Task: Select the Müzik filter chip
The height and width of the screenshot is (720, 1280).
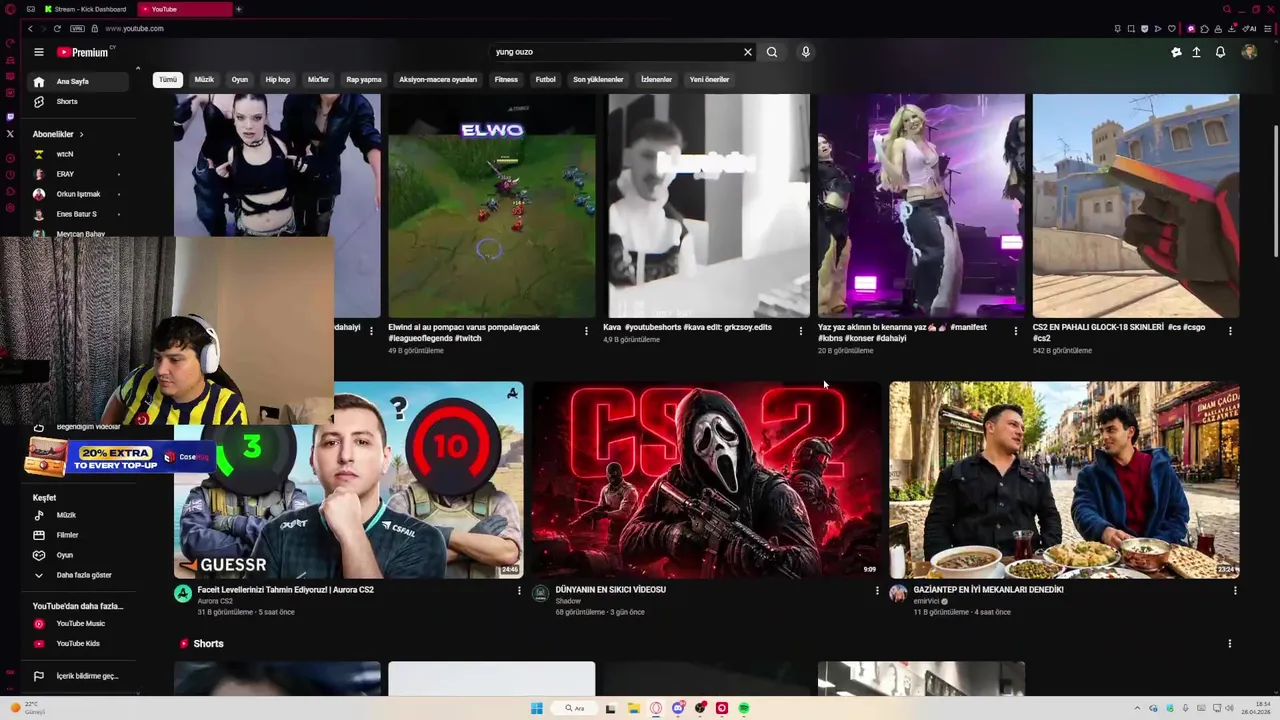Action: tap(204, 80)
